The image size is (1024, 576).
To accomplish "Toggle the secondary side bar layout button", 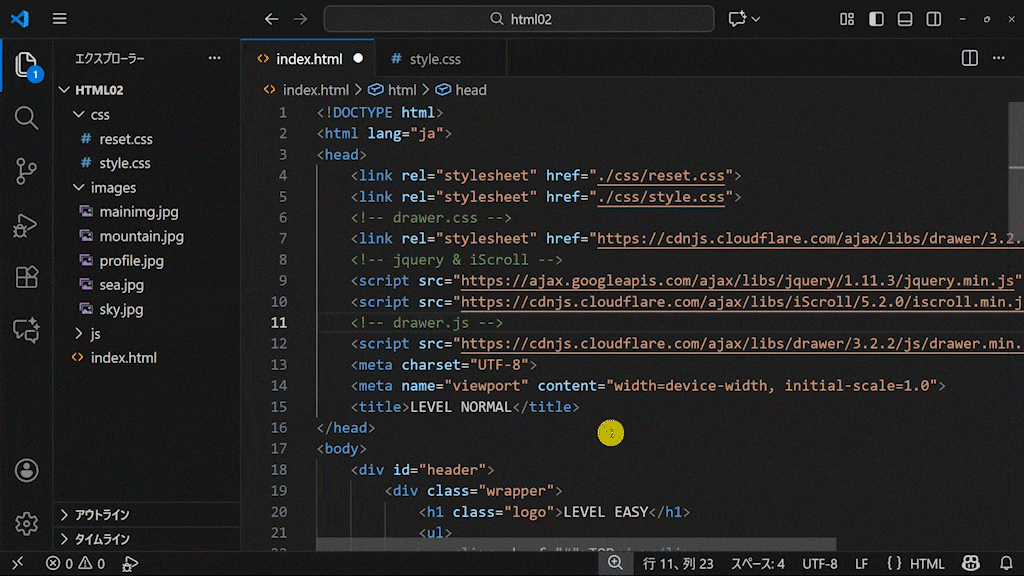I will [933, 19].
